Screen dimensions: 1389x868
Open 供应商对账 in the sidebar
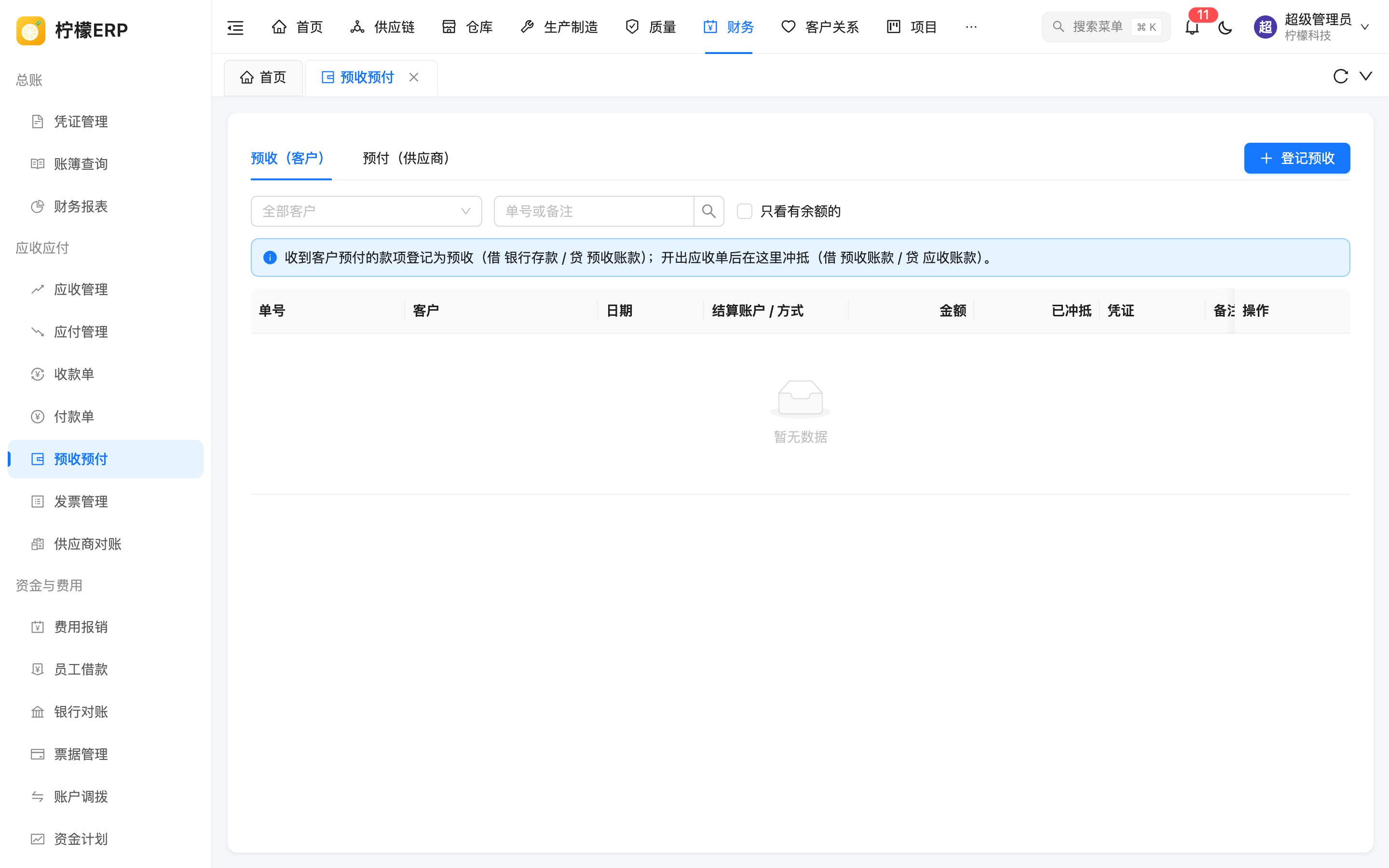(106, 544)
